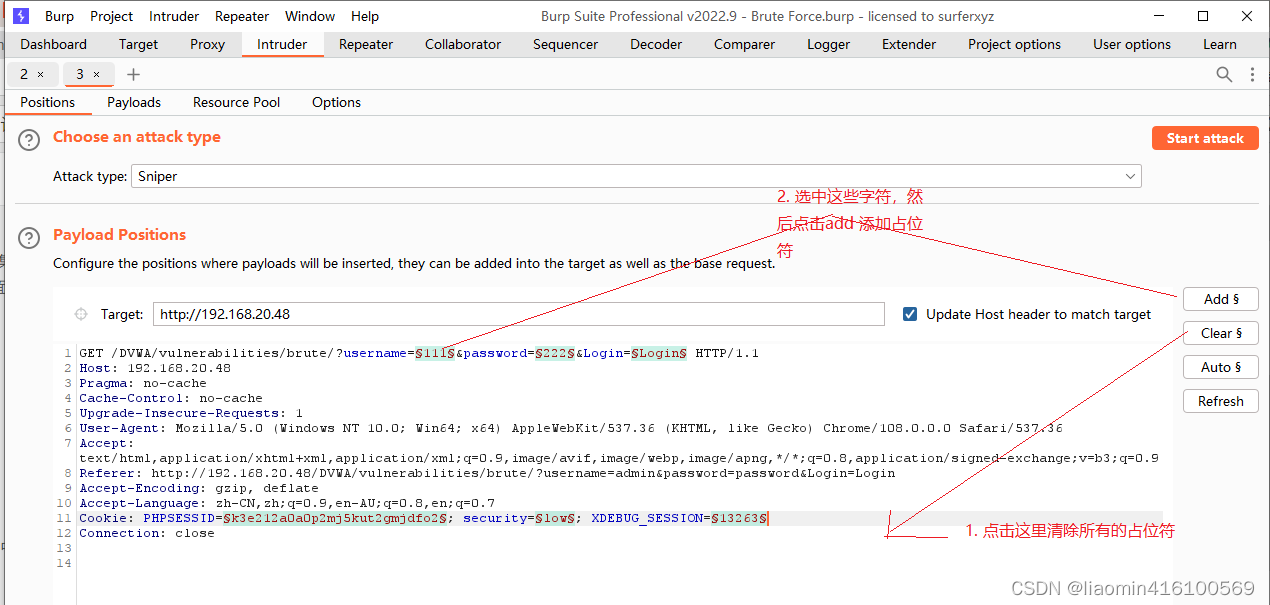Click the Refresh button
This screenshot has height=605, width=1270.
[1221, 401]
